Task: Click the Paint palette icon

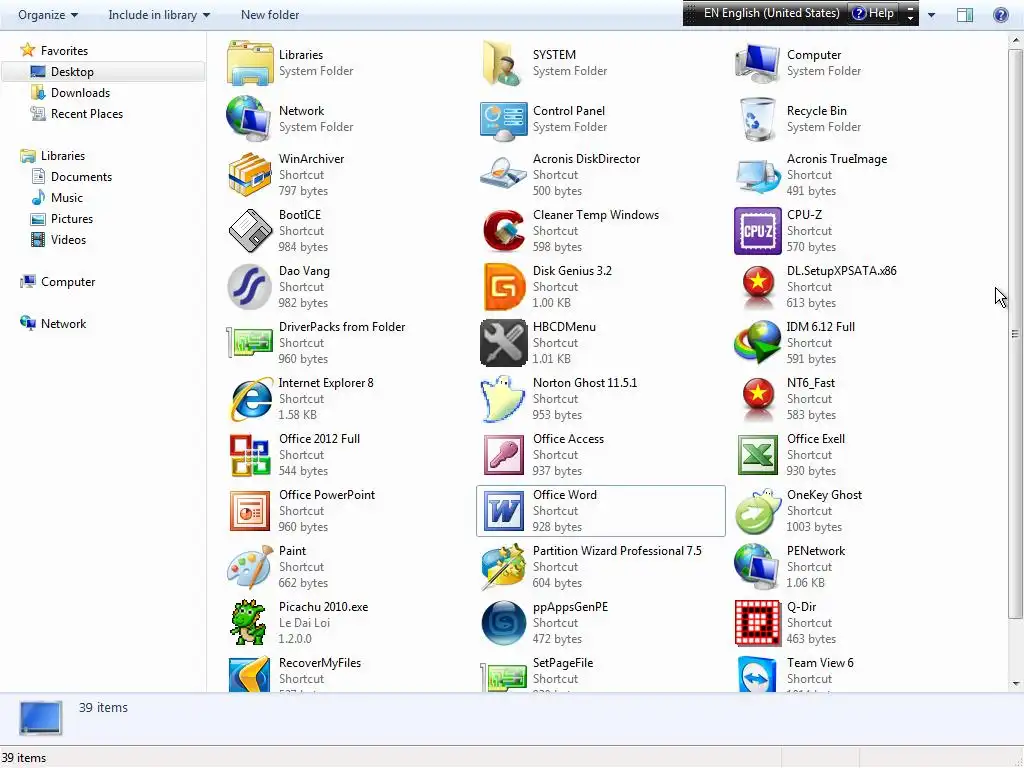Action: click(249, 567)
